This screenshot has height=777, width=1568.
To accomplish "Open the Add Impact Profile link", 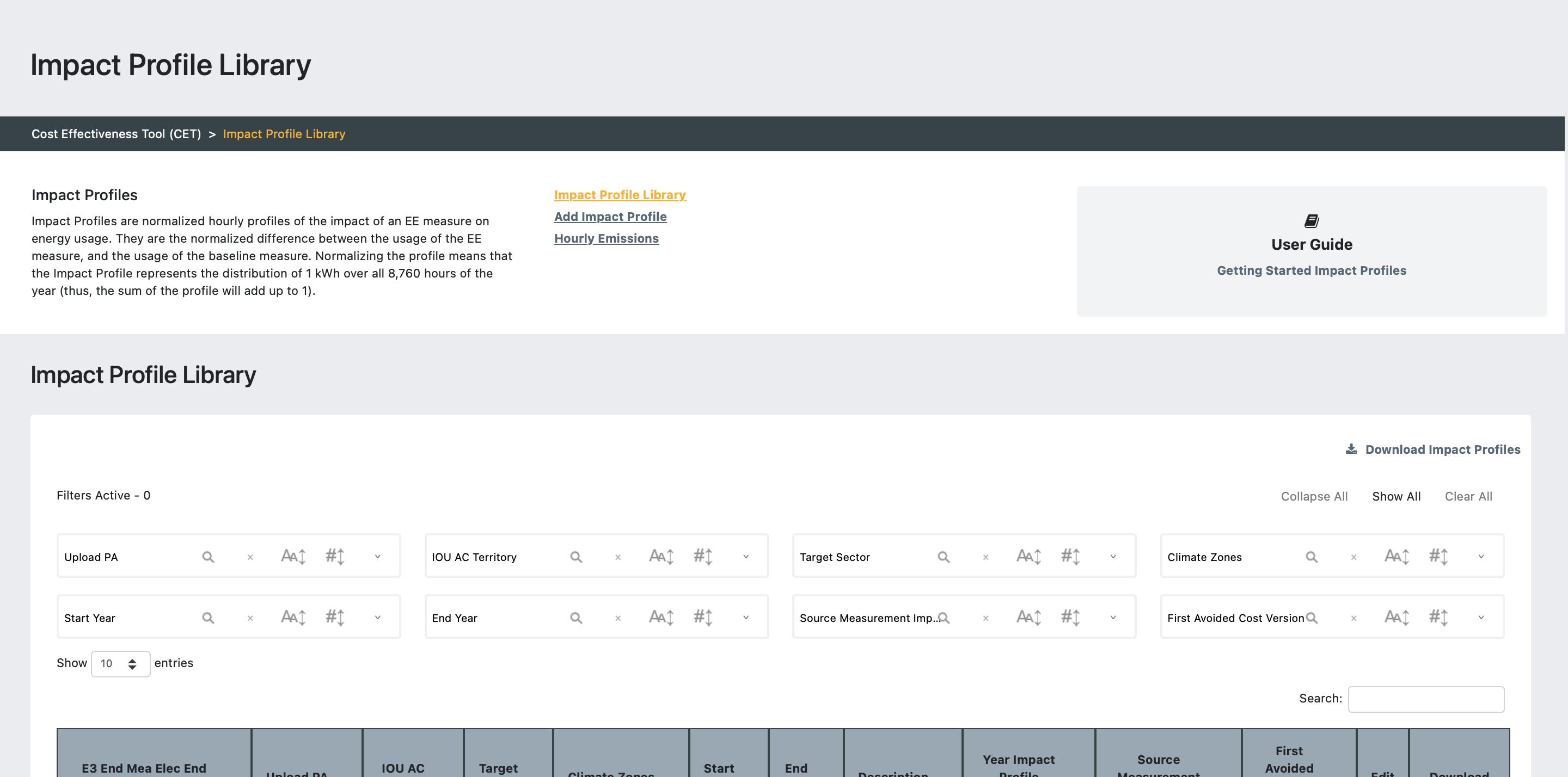I will tap(610, 217).
